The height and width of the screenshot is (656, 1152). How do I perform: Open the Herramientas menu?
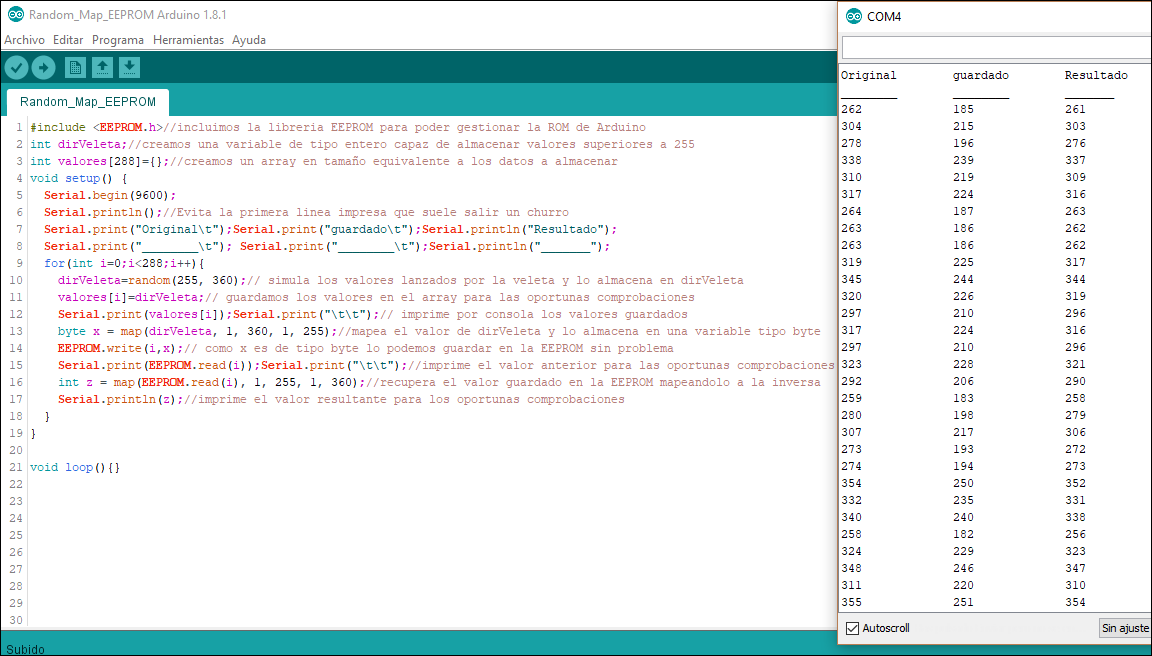(189, 40)
